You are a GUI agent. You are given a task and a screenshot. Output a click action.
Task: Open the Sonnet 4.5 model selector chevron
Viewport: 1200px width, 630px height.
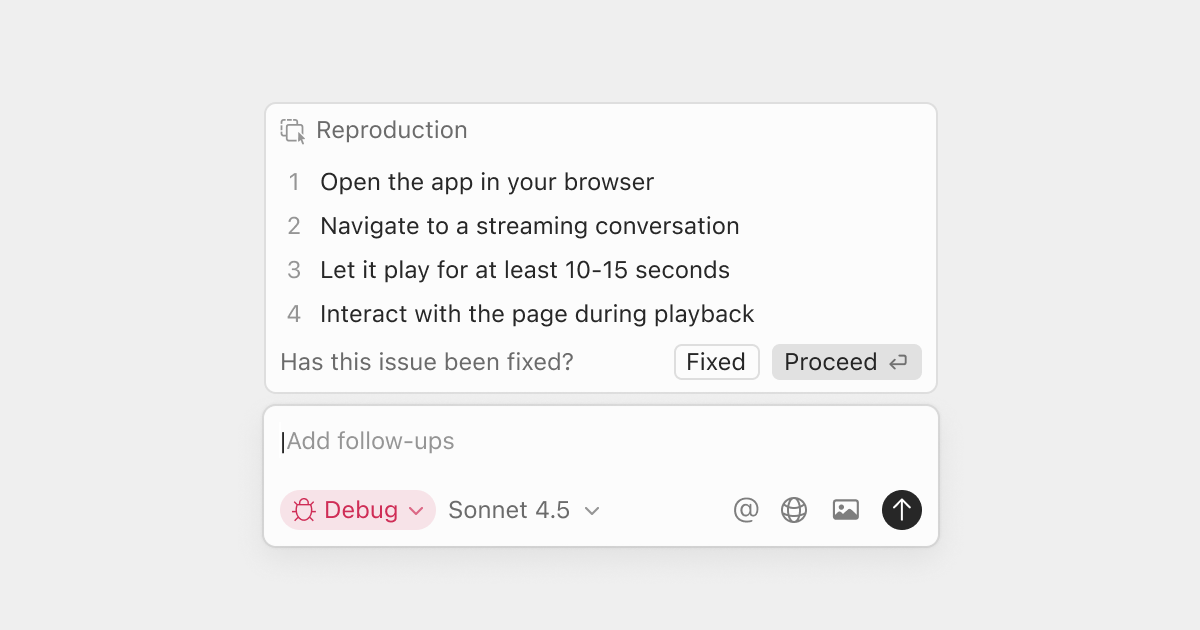click(591, 510)
